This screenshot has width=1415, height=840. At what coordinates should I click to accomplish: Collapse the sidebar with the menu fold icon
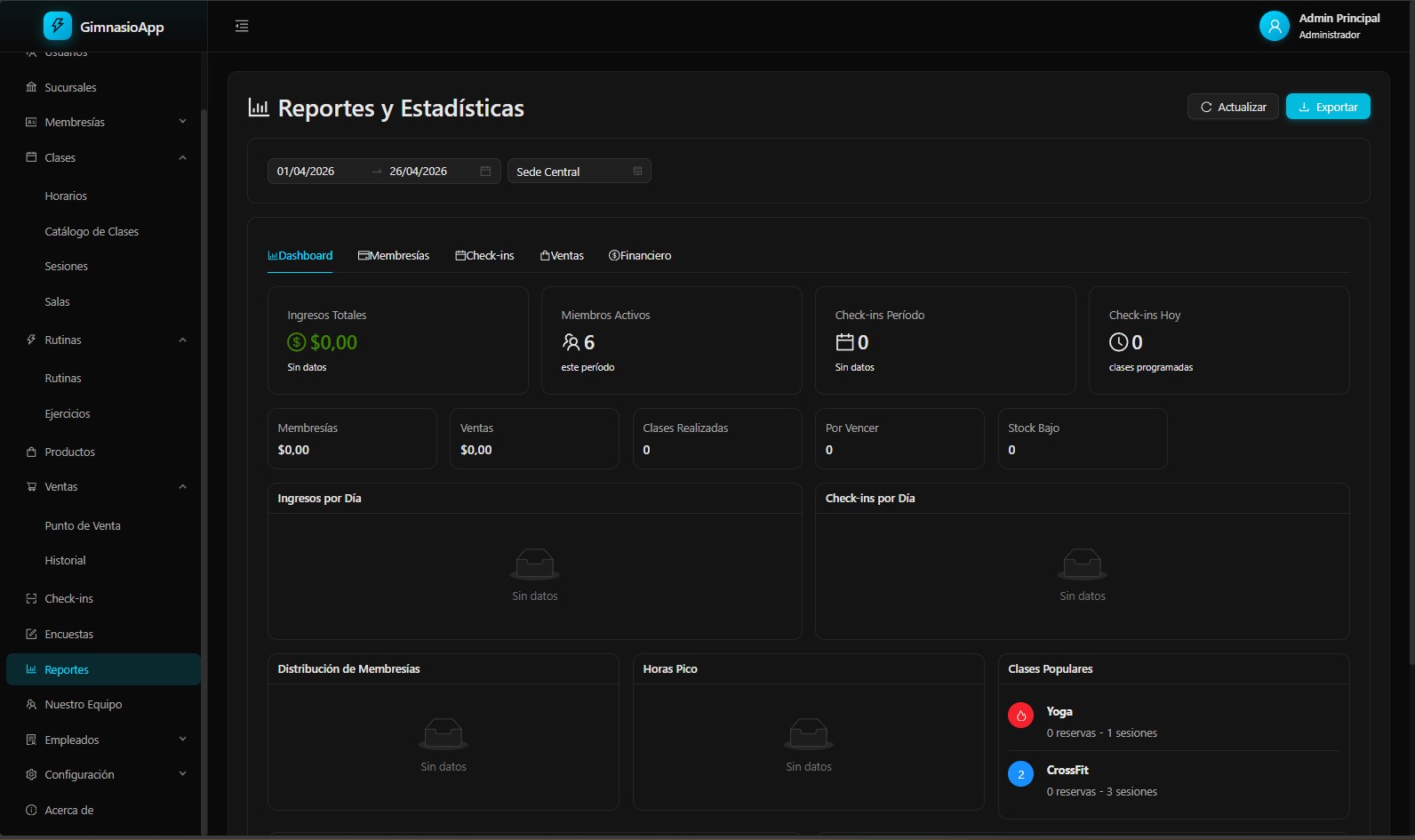pyautogui.click(x=242, y=27)
